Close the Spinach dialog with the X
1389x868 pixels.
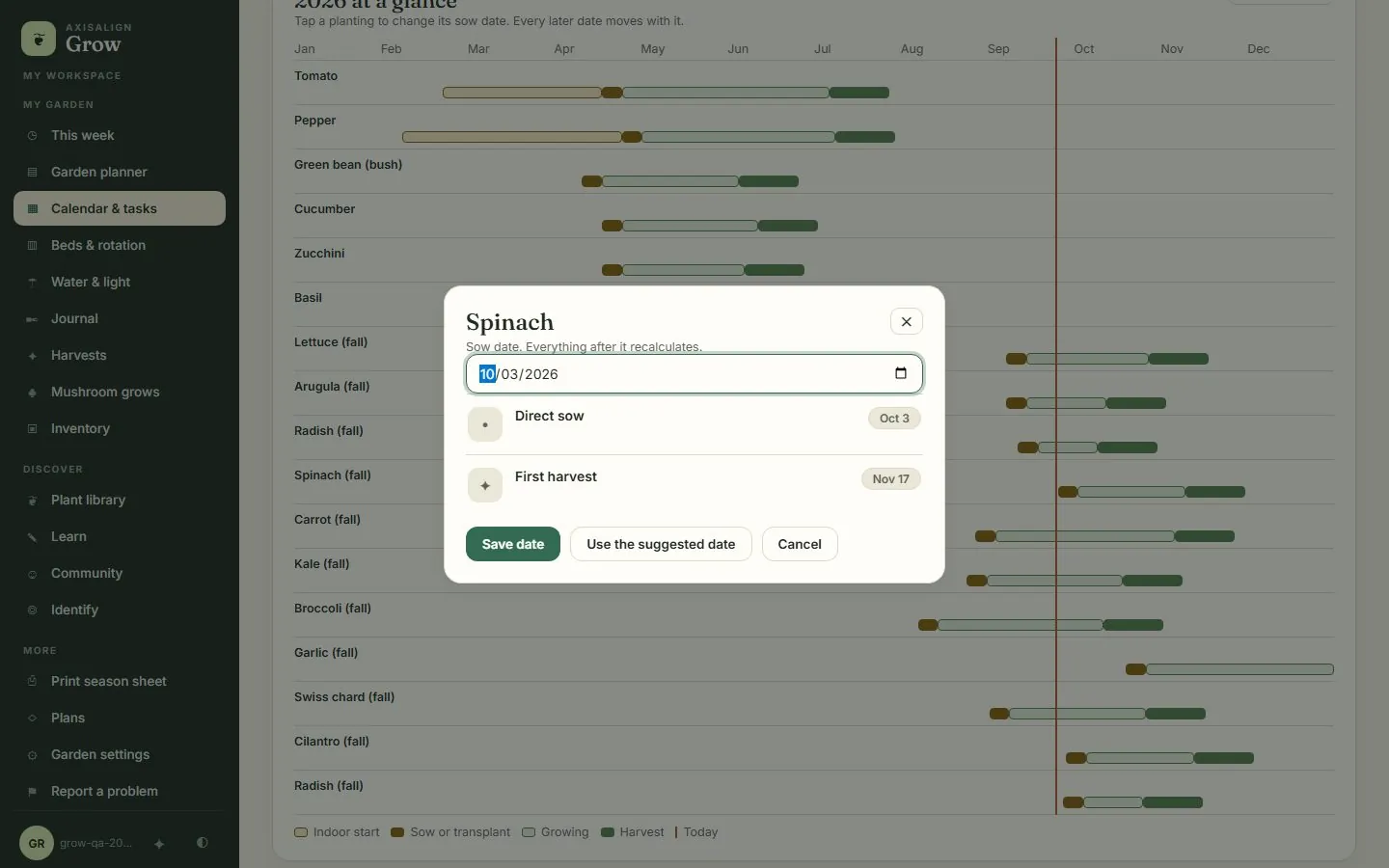[906, 322]
